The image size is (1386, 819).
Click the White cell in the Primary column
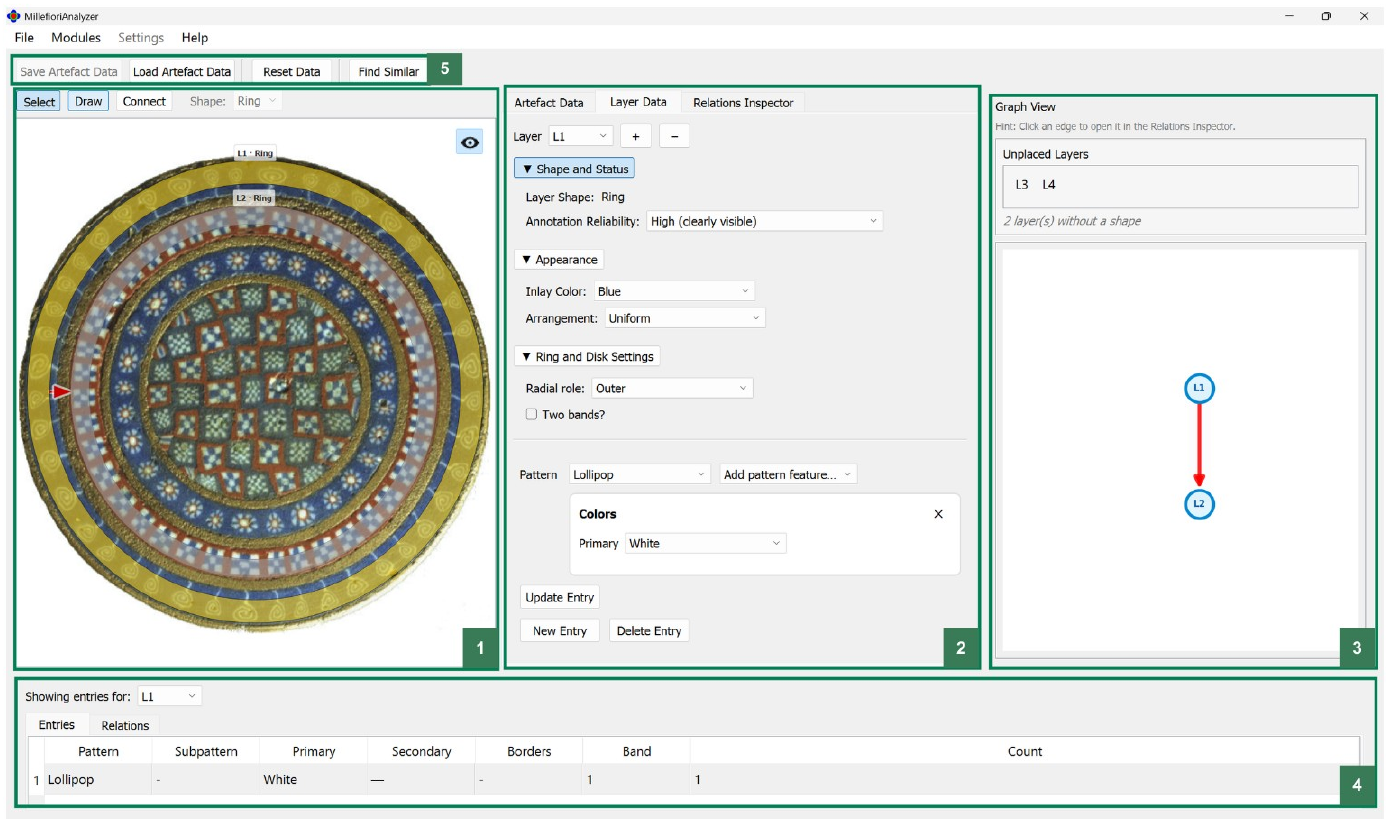[313, 779]
